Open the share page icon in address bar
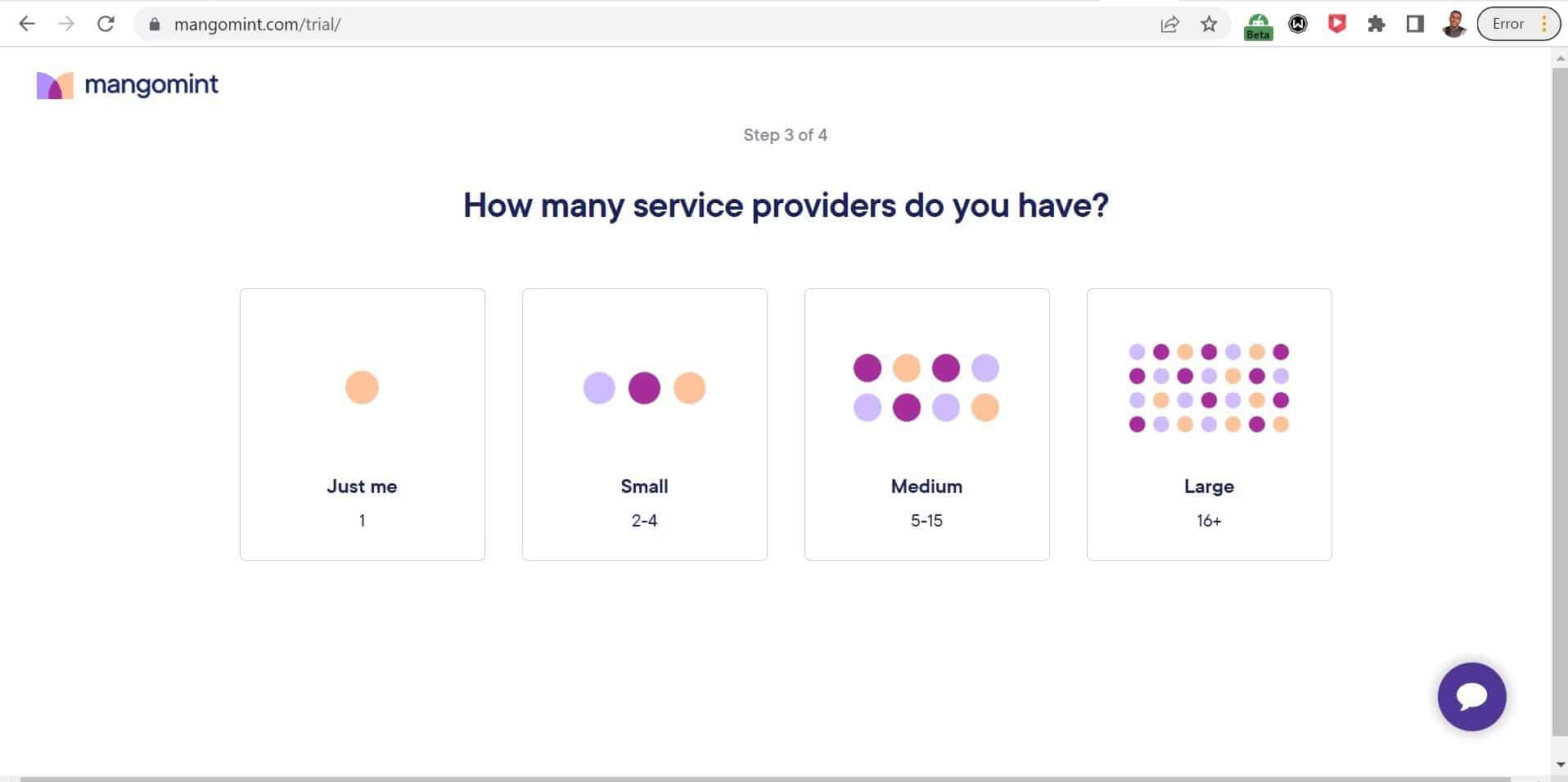This screenshot has height=782, width=1568. coord(1170,24)
